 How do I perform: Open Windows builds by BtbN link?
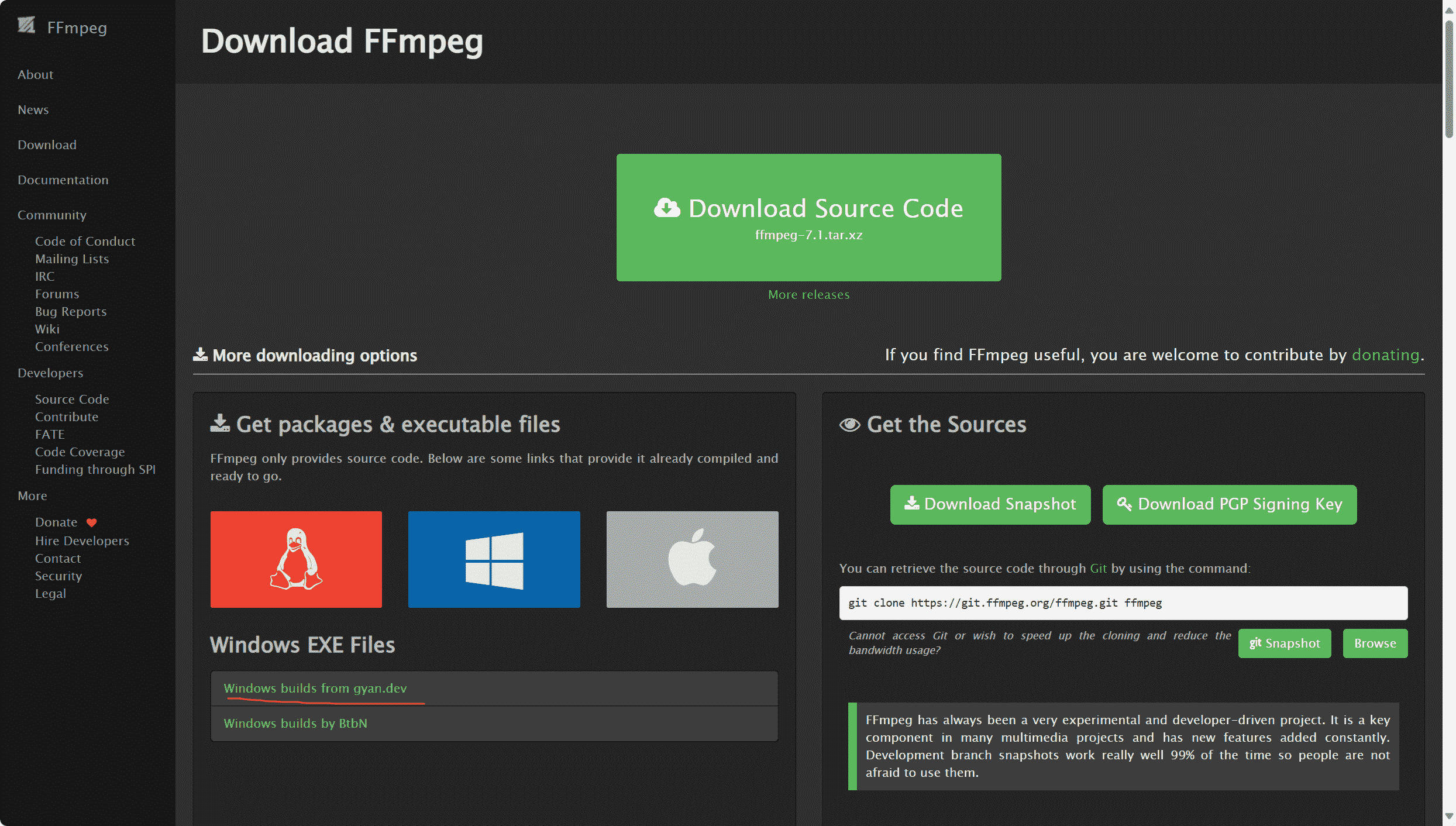(295, 724)
